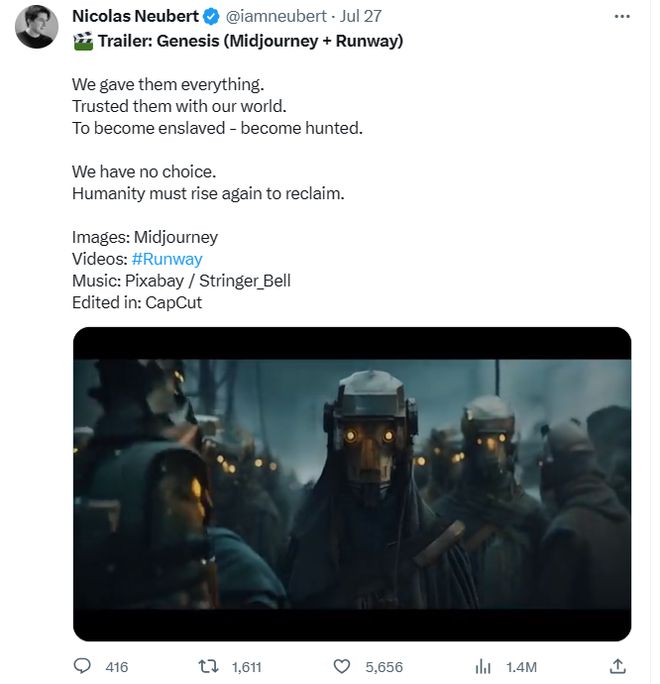Click the share upload arrow icon
The height and width of the screenshot is (684, 660).
pyautogui.click(x=617, y=666)
